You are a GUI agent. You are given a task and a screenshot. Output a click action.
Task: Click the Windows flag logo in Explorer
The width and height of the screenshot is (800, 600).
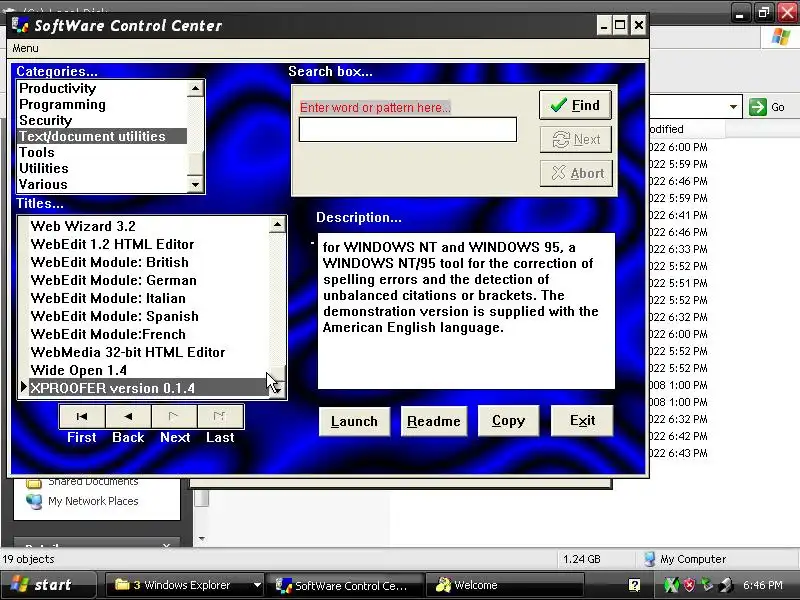(781, 37)
